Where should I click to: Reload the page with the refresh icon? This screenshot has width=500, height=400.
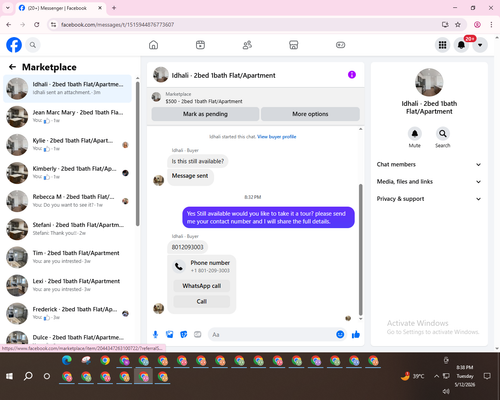37,24
